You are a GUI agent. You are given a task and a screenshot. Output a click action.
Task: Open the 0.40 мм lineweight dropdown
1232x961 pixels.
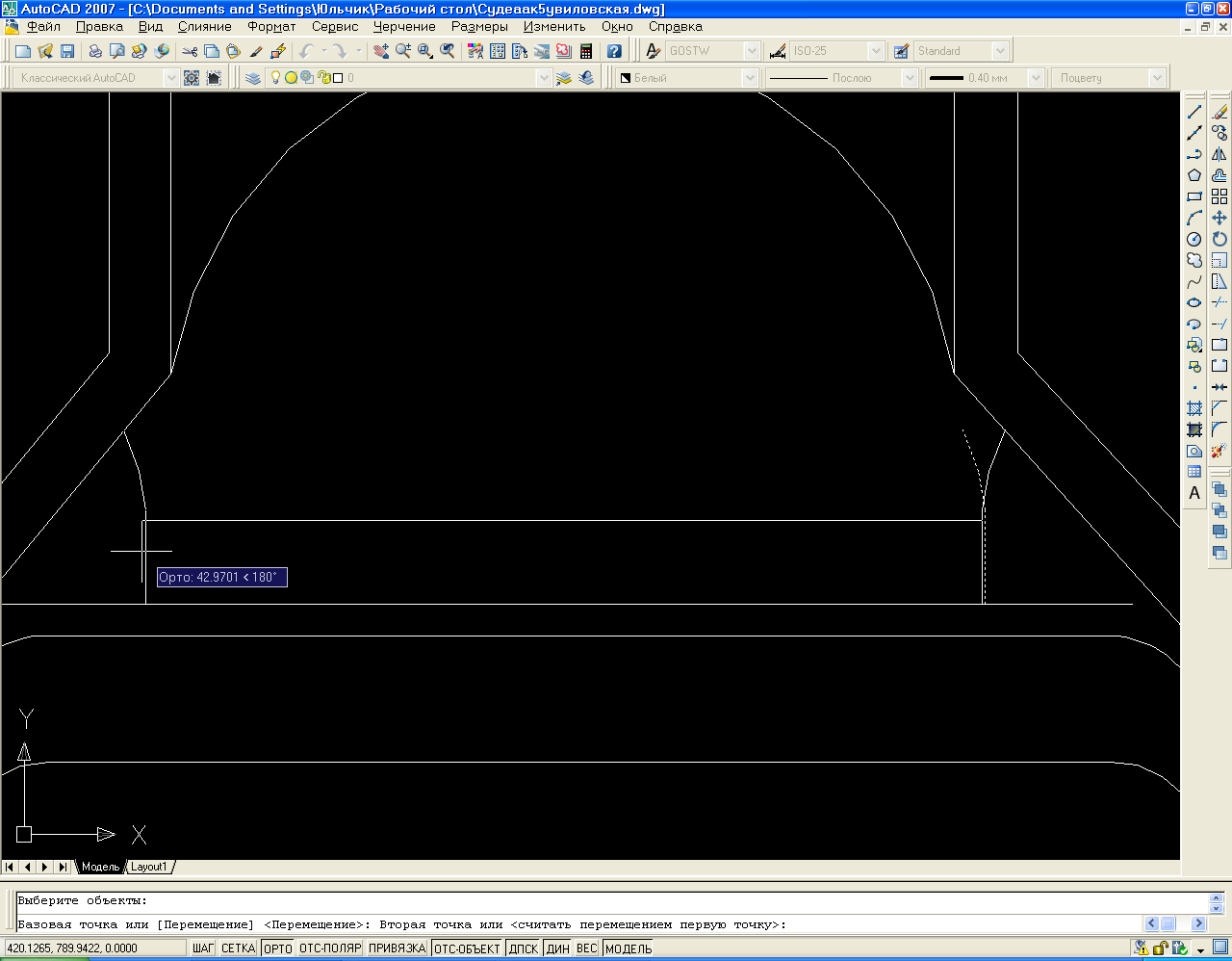coord(1036,78)
